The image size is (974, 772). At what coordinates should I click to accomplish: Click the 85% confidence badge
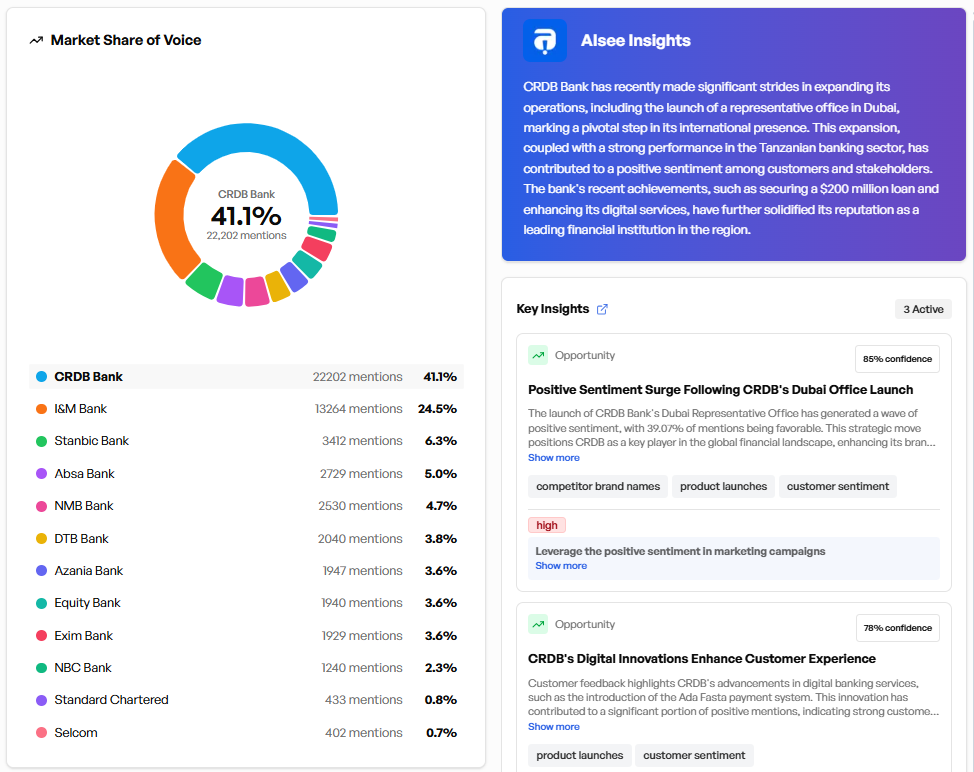click(897, 359)
